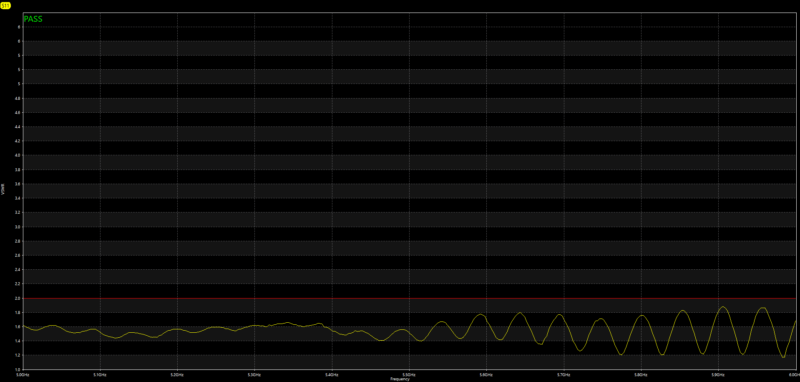The width and height of the screenshot is (800, 382).
Task: Click the green PASS status label
Action: click(33, 19)
